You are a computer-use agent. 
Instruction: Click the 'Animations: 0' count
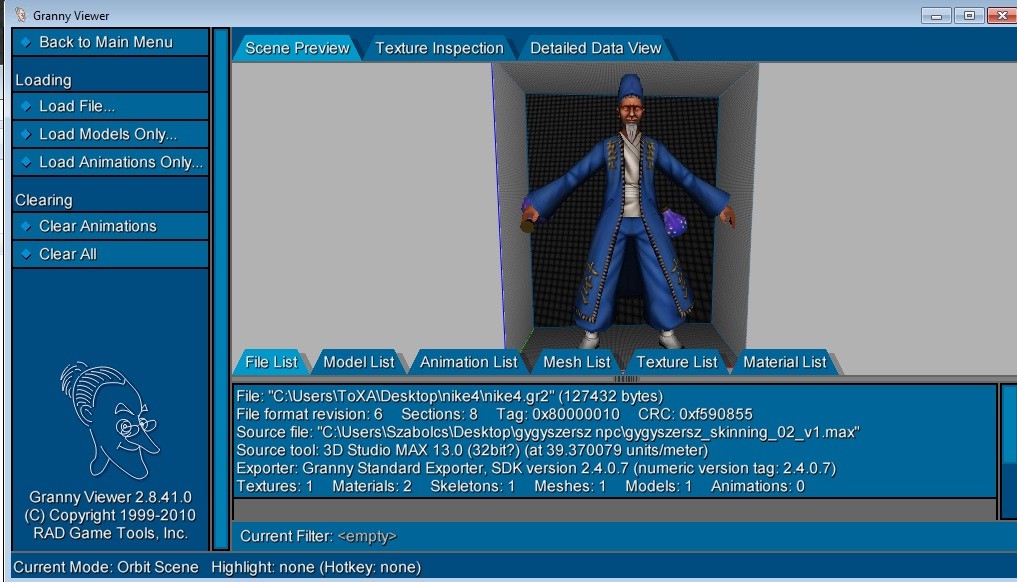pyautogui.click(x=758, y=487)
